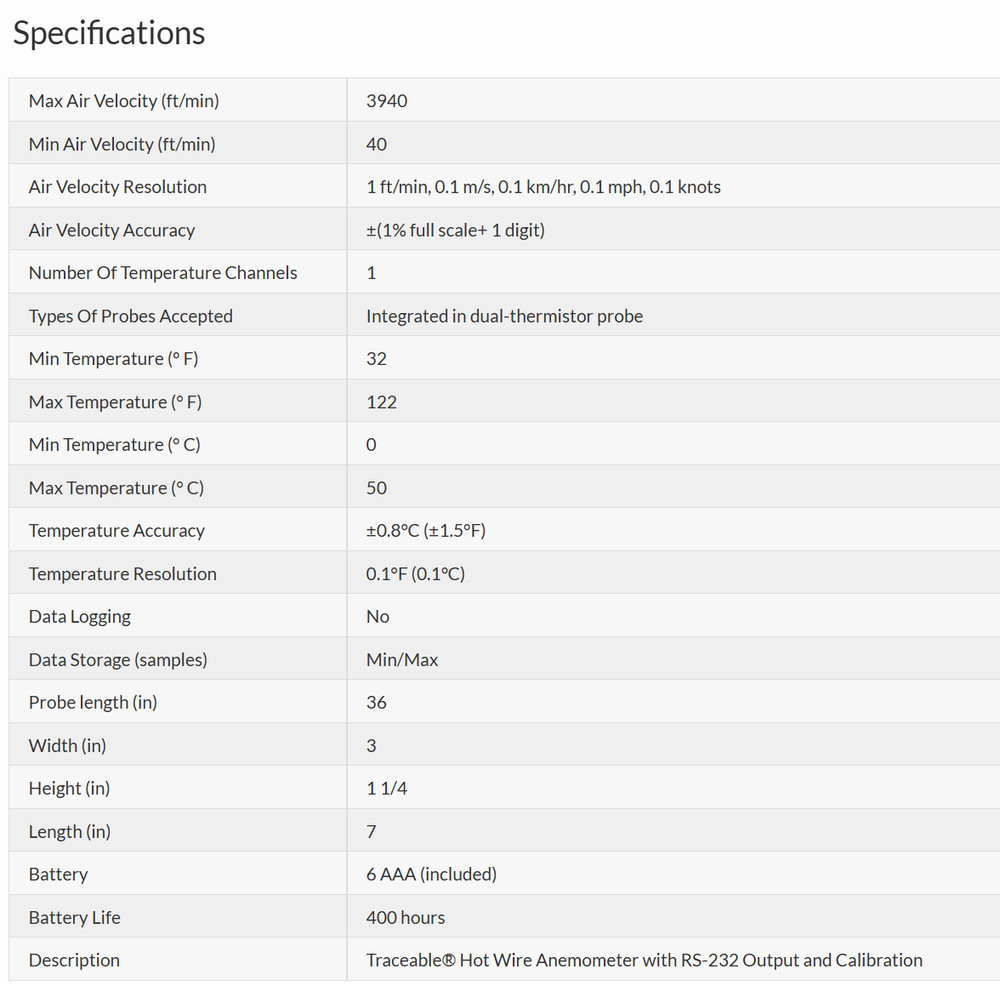Select the Data Storage (samples) label

click(x=118, y=660)
